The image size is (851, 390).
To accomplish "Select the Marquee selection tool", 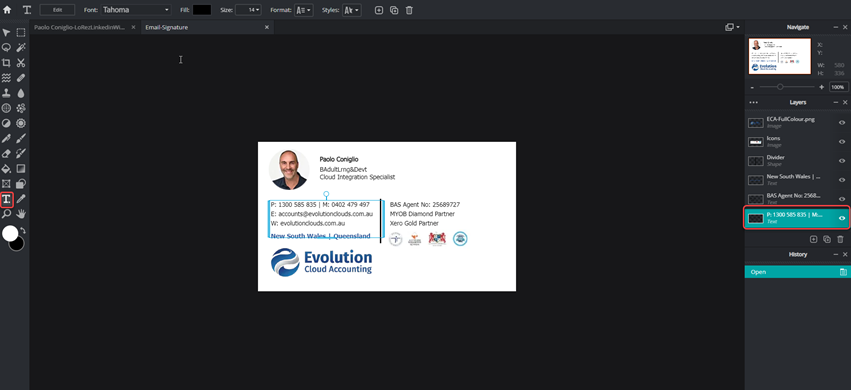I will [21, 33].
